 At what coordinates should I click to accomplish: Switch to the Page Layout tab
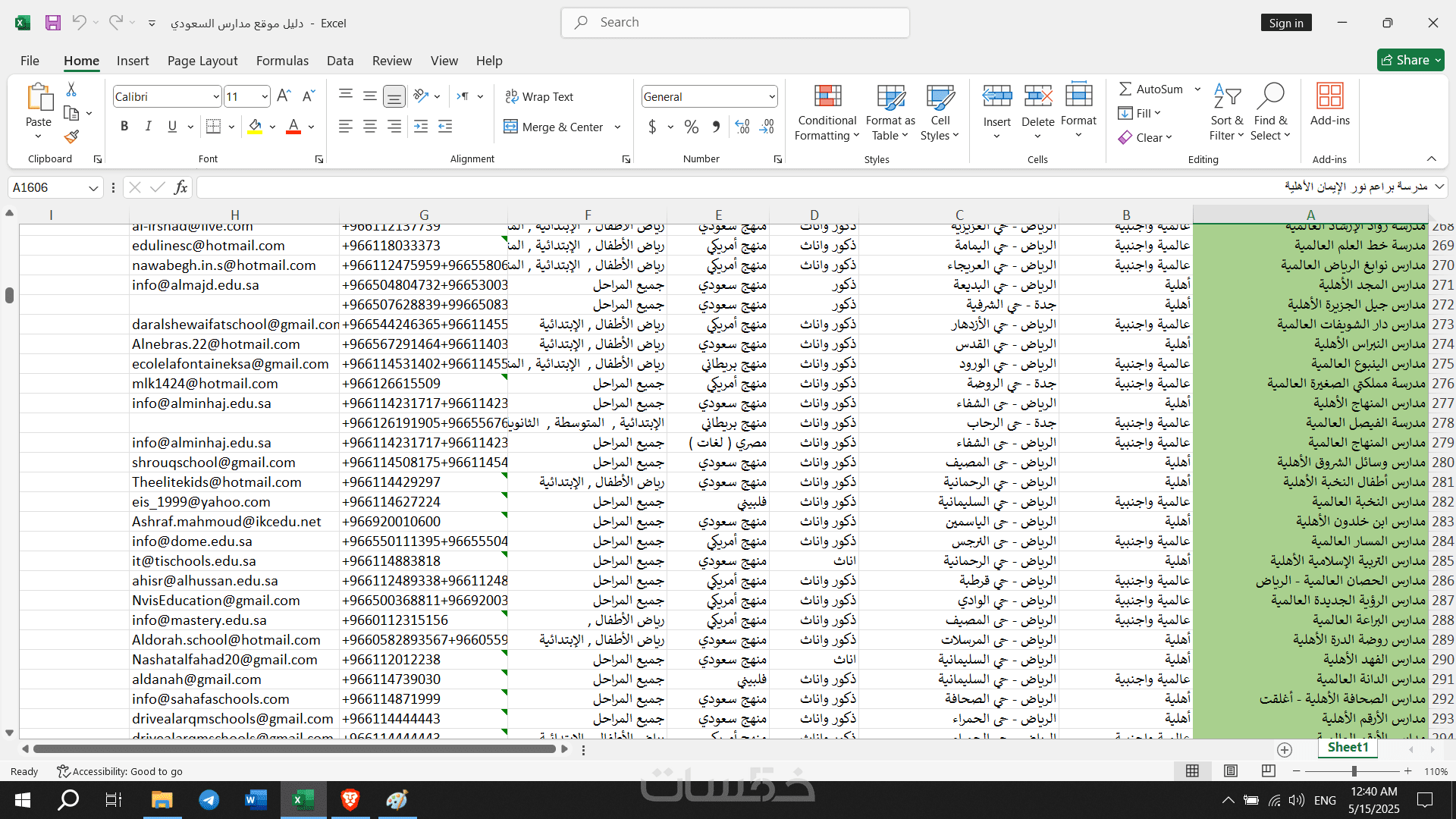point(202,61)
